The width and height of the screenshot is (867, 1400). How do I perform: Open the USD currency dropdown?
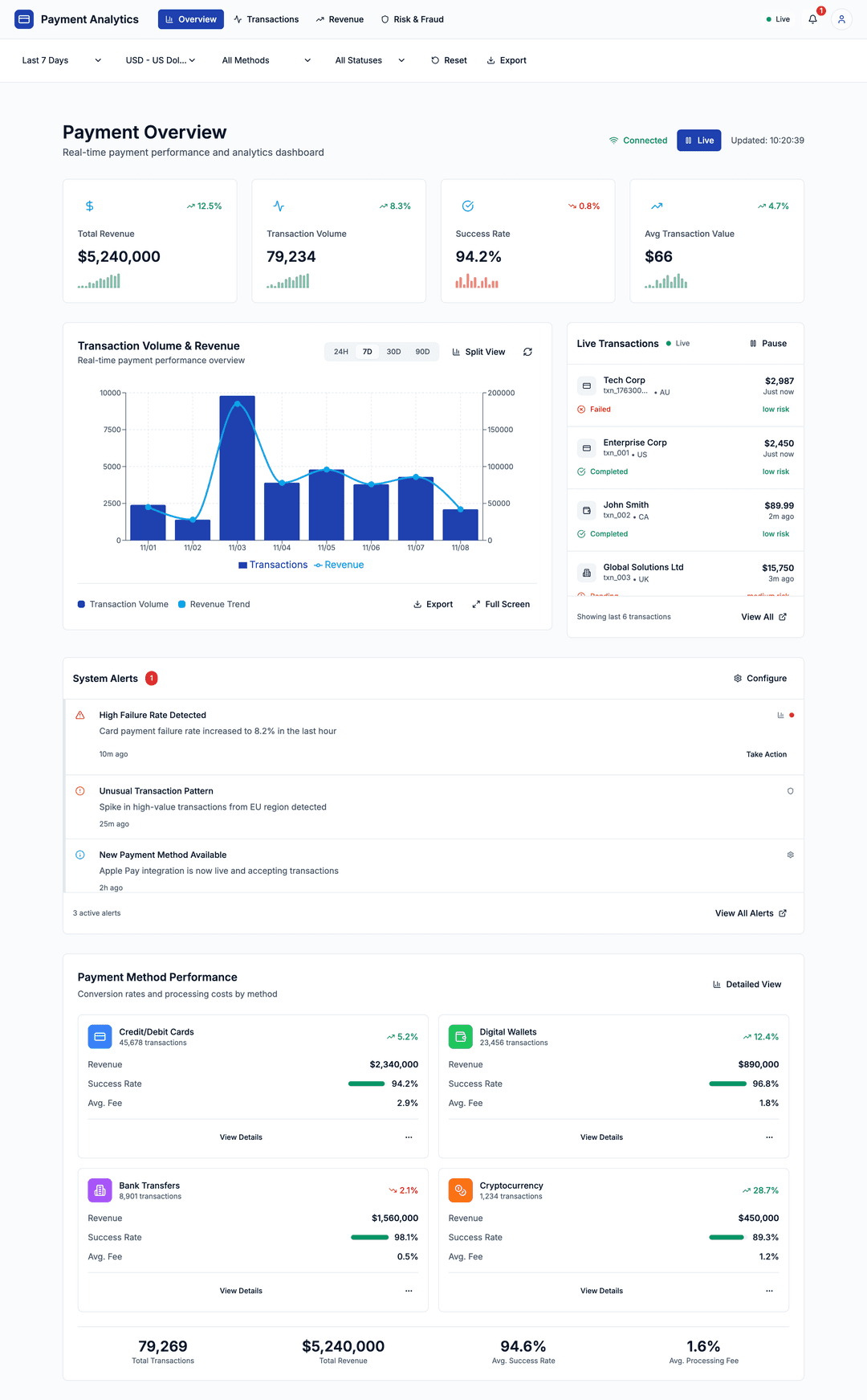161,60
